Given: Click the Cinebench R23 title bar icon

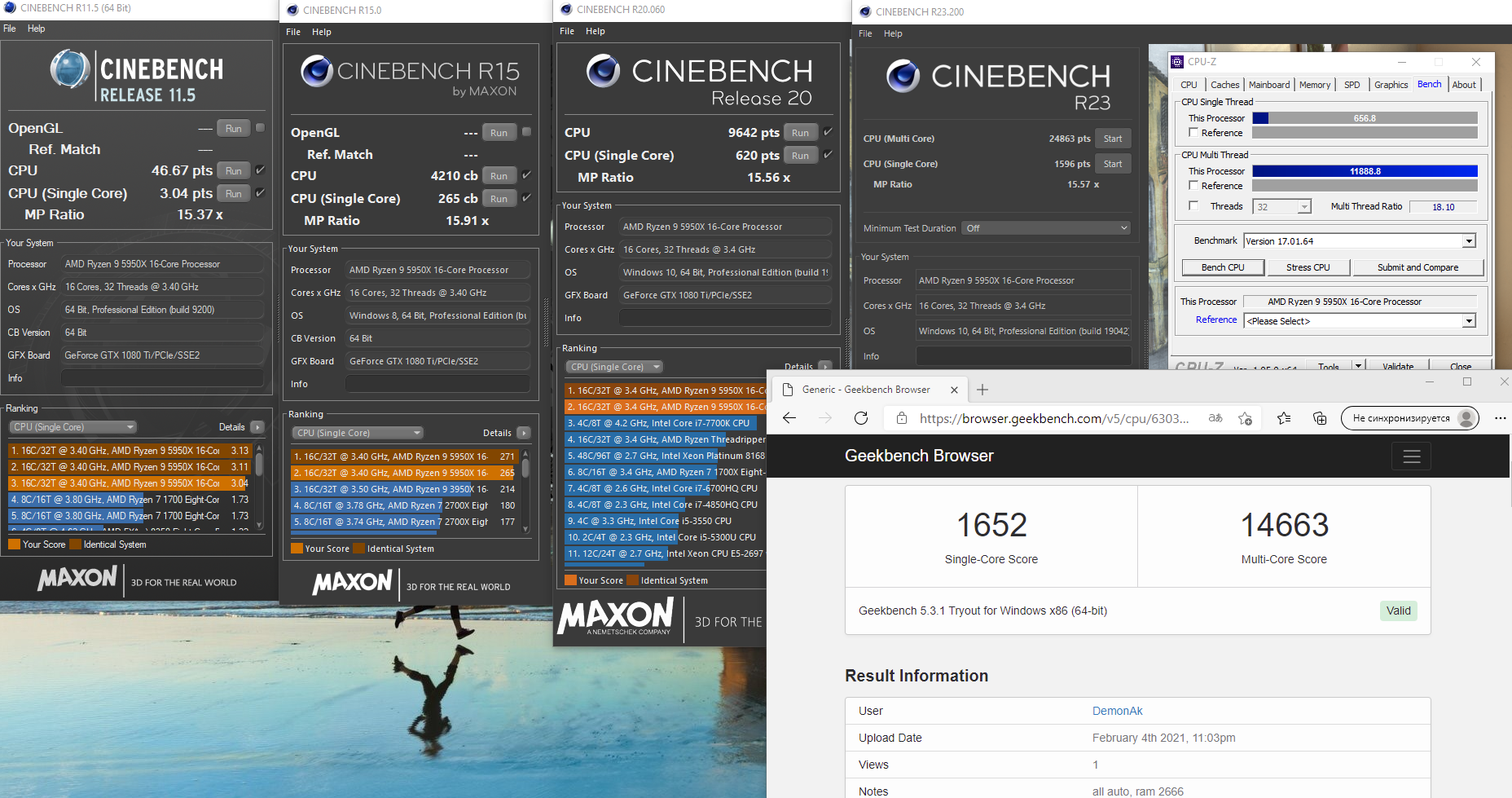Looking at the screenshot, I should (x=865, y=11).
